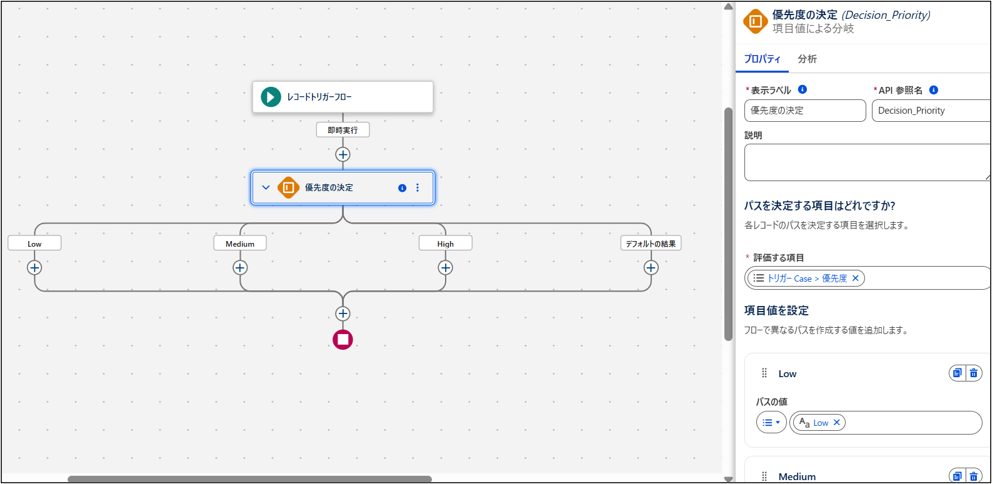Select the デフォルトの結果 path label
This screenshot has height=484, width=992.
pyautogui.click(x=651, y=243)
